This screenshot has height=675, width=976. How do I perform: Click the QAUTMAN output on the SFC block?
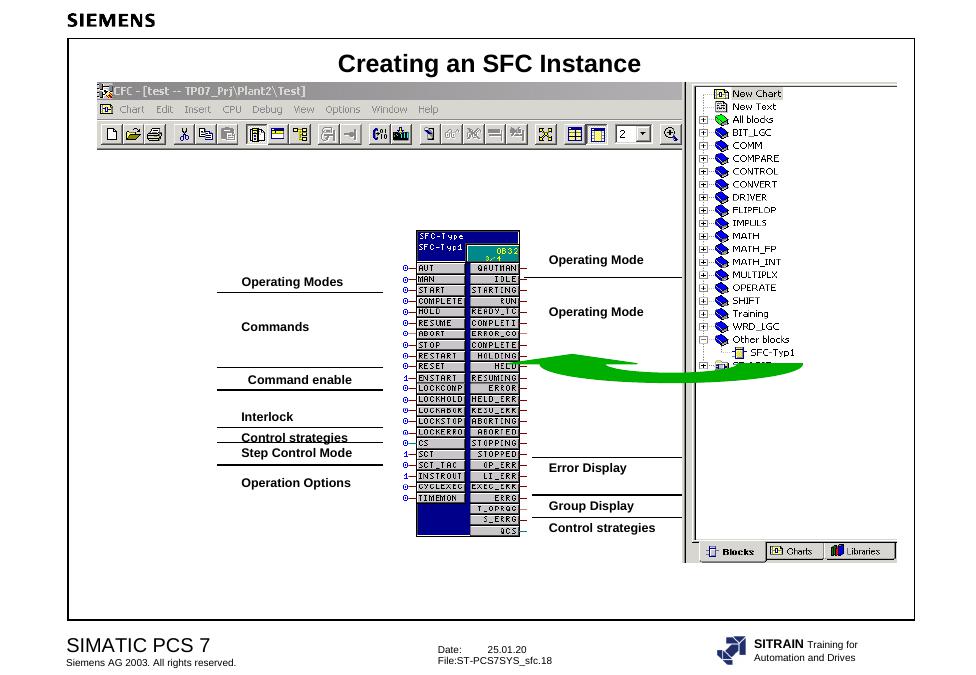click(x=494, y=268)
